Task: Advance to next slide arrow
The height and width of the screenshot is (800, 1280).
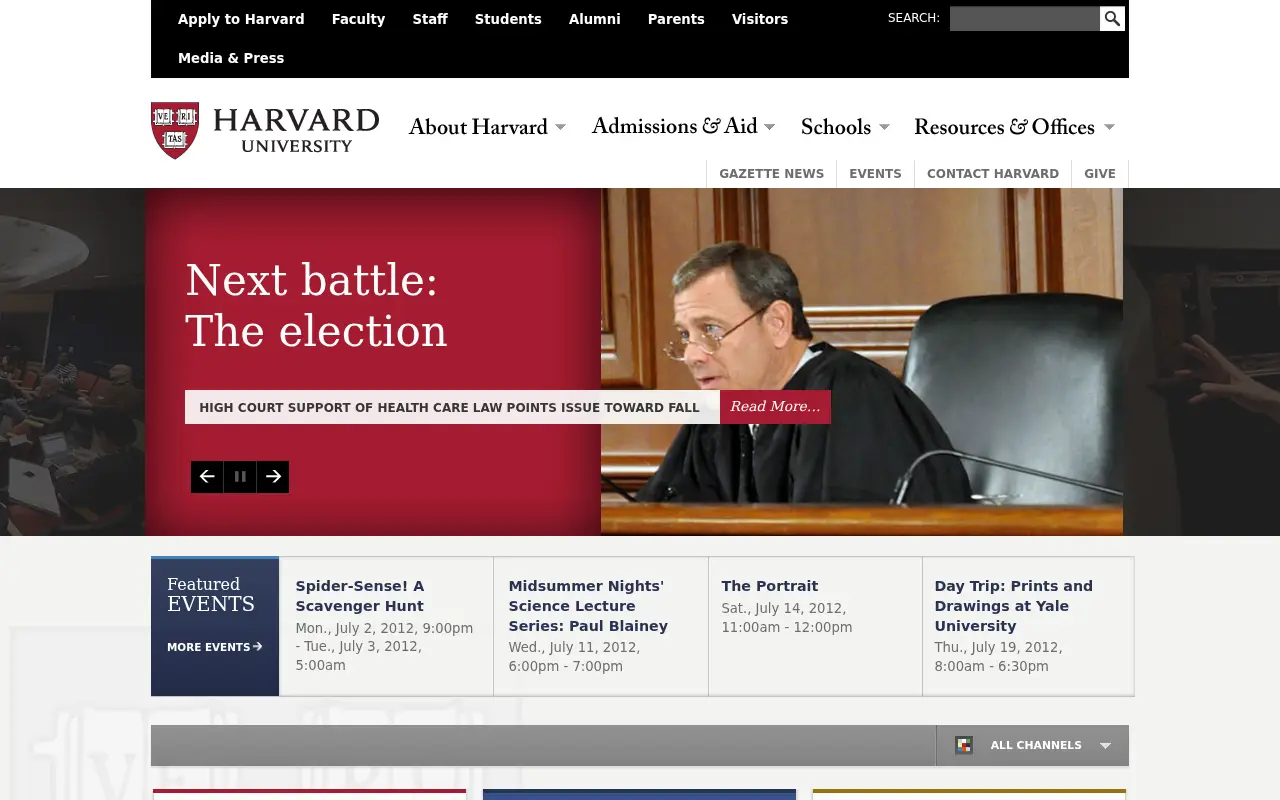Action: point(273,477)
